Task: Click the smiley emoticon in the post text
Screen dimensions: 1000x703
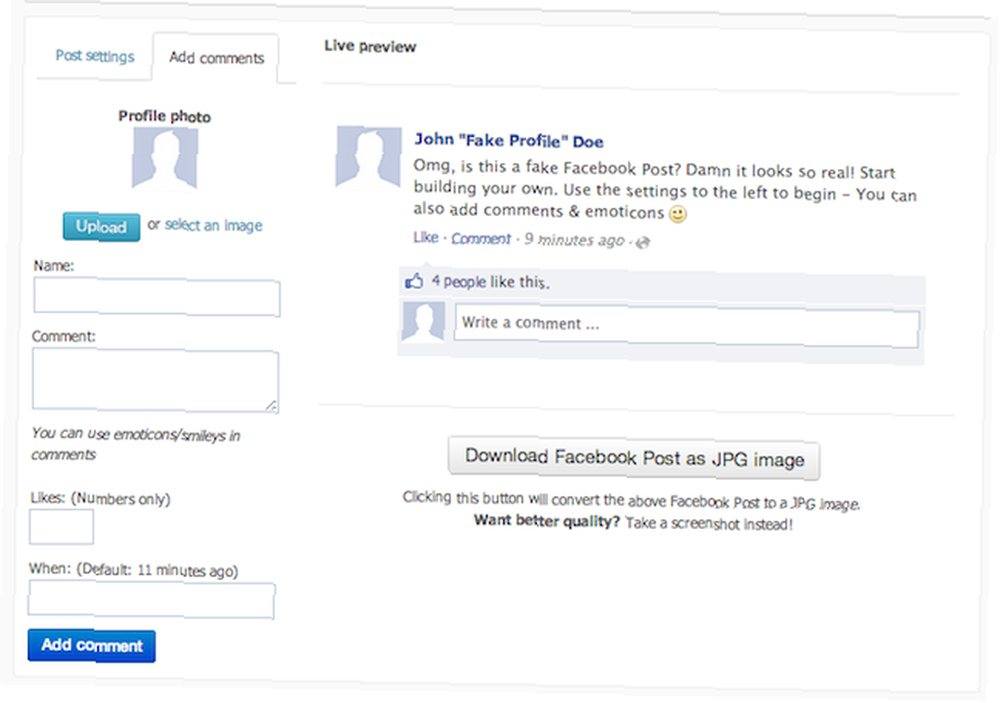Action: (x=678, y=214)
